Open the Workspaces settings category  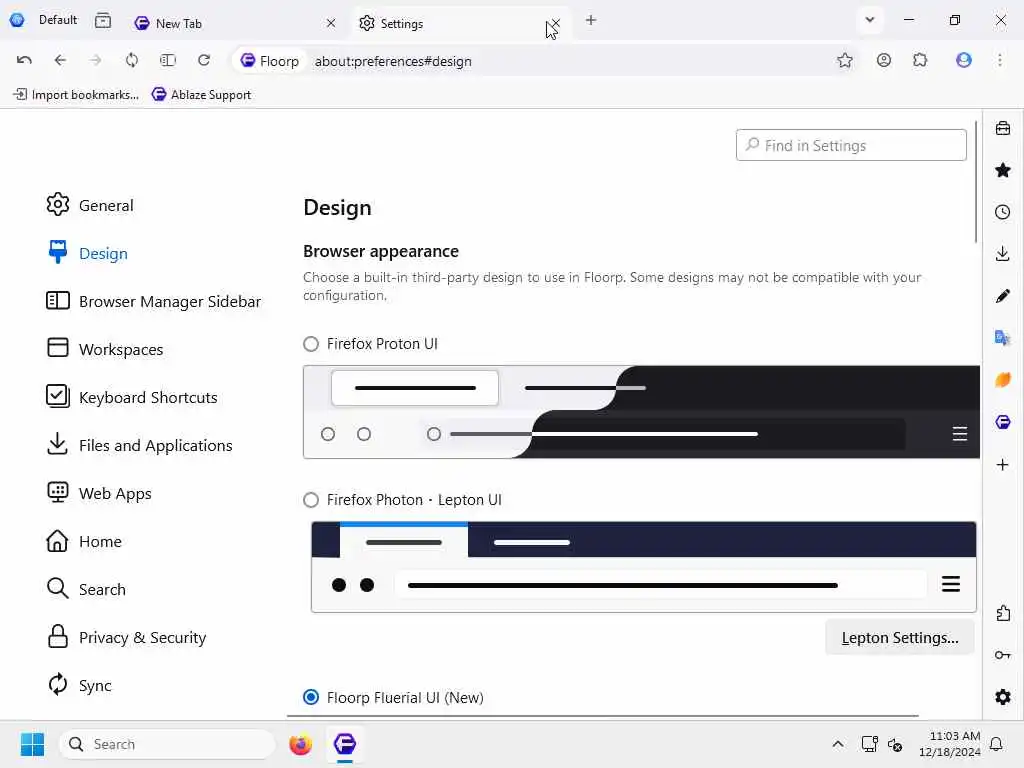pyautogui.click(x=104, y=349)
